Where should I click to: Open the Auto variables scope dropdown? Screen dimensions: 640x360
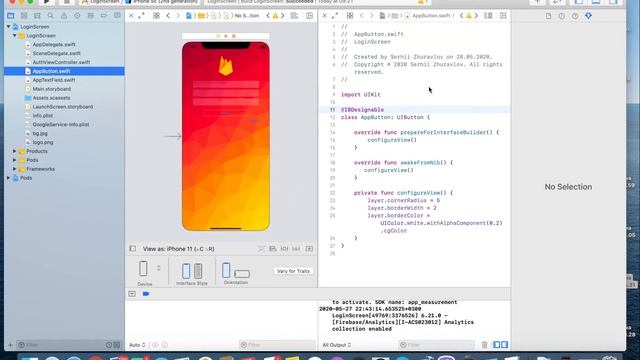[x=137, y=345]
